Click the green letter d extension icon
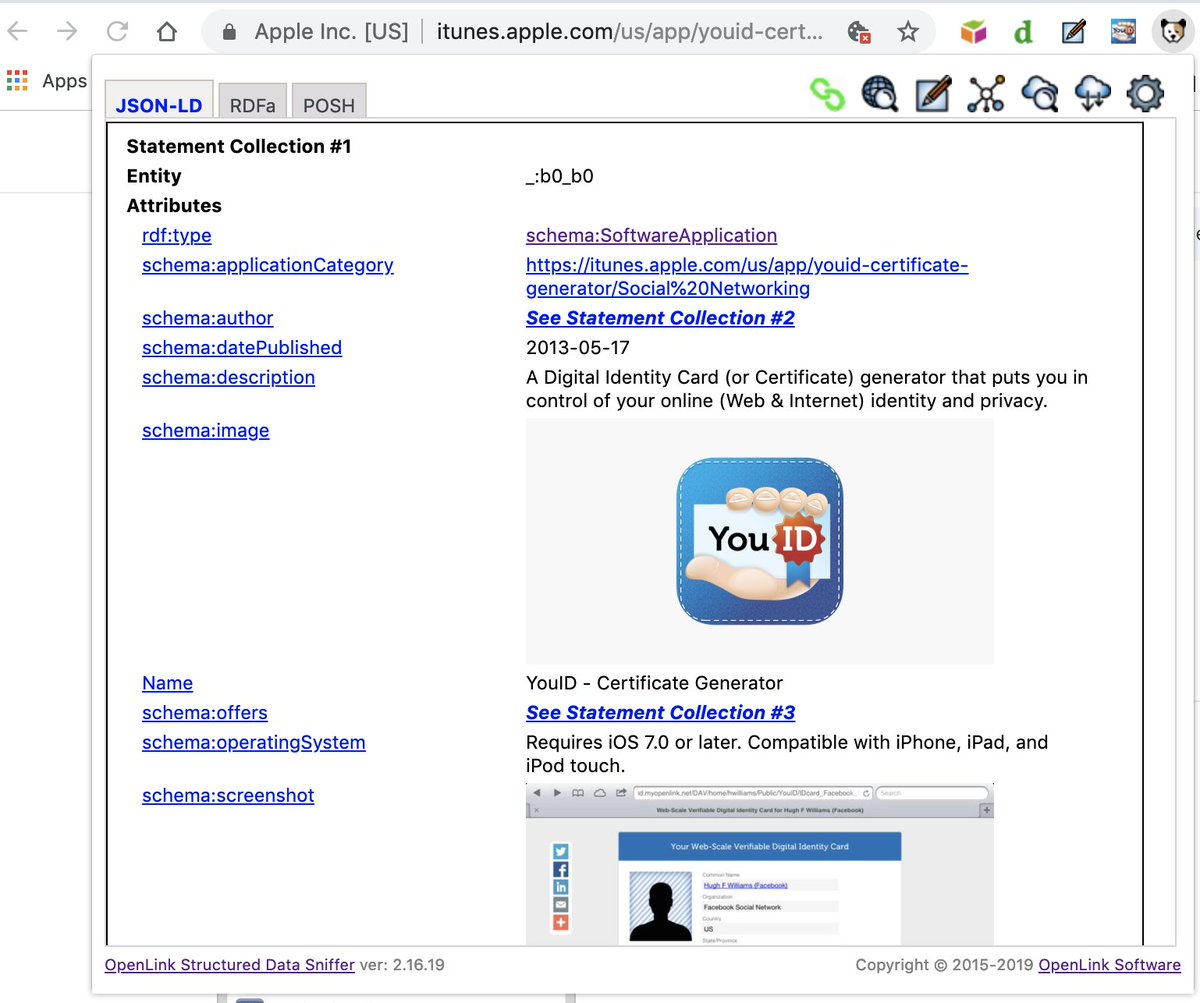Screen dimensions: 1200x1003 click(1022, 32)
